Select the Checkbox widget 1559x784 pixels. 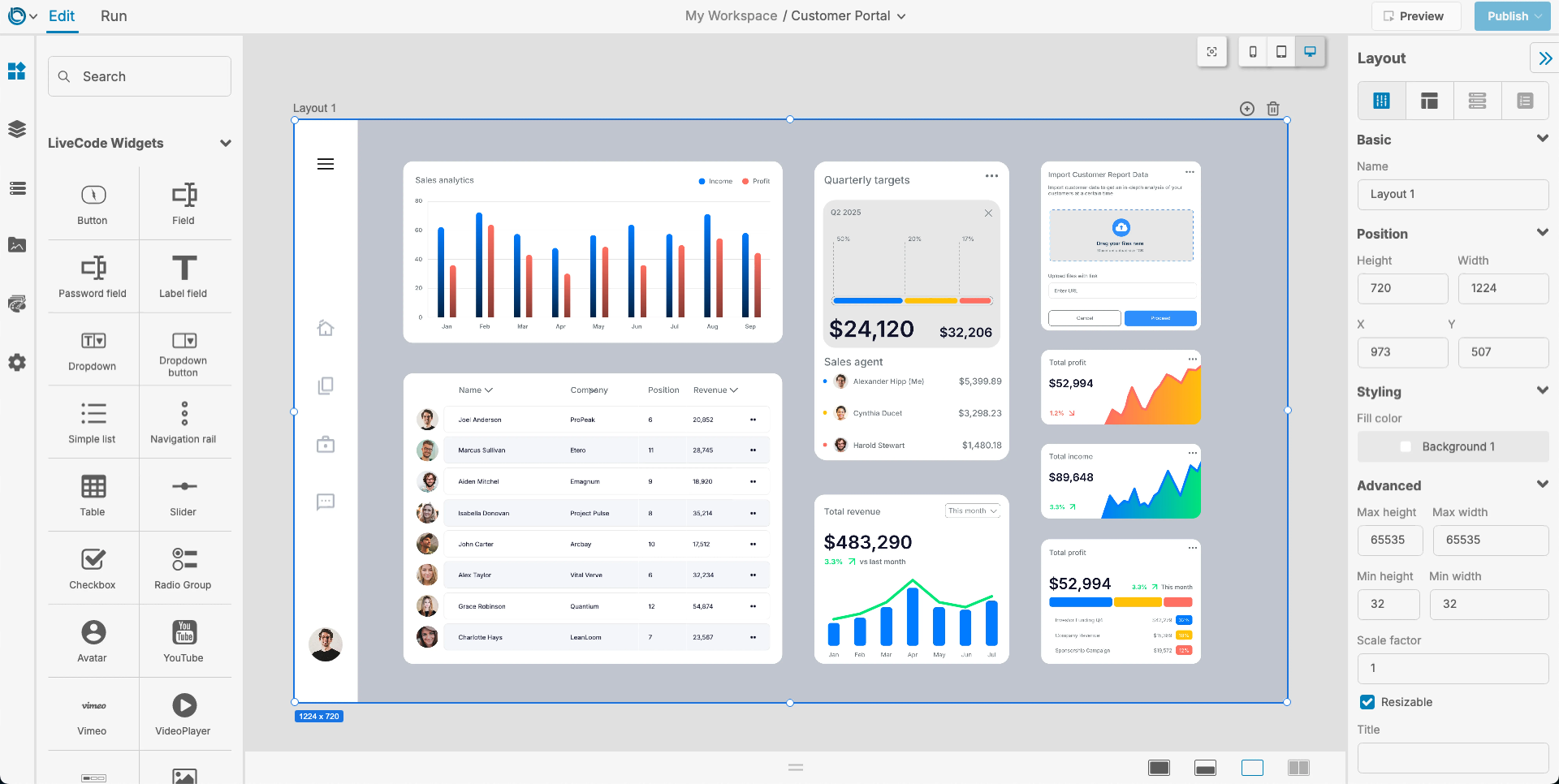93,568
